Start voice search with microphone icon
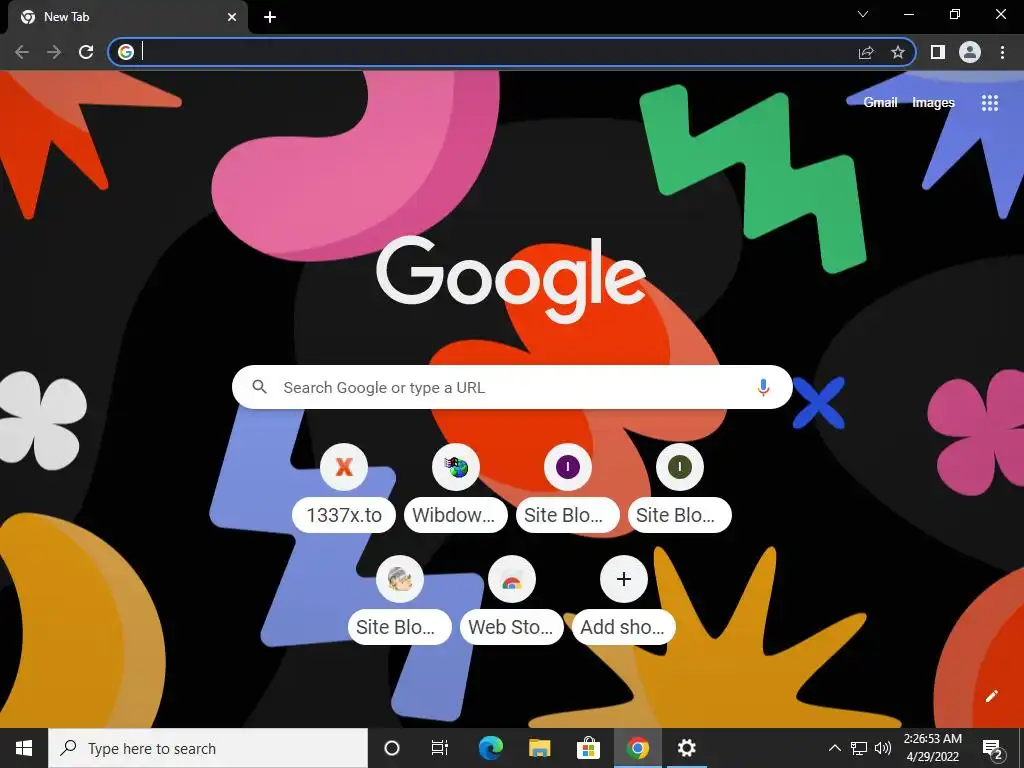 click(763, 387)
